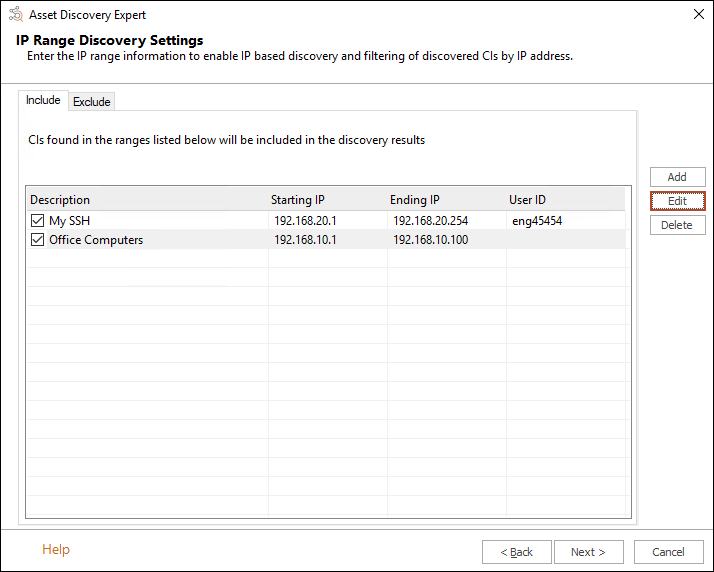
Task: Go back with the Back button
Action: [x=516, y=552]
